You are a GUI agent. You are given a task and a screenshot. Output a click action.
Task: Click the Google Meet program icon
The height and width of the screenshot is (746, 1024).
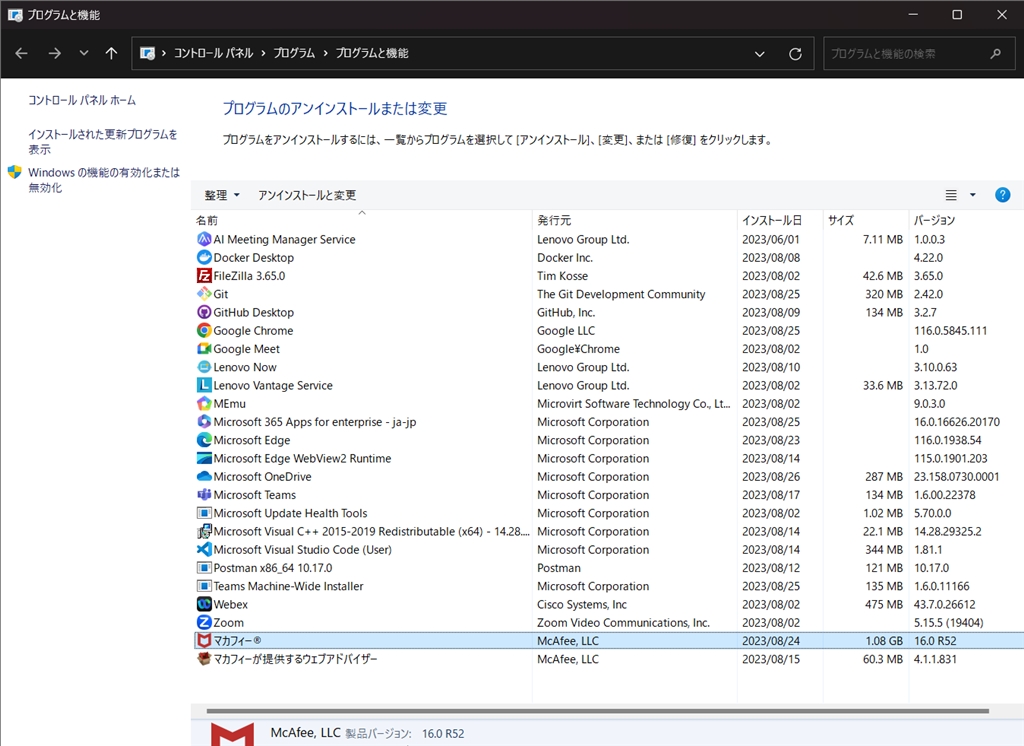click(x=204, y=349)
